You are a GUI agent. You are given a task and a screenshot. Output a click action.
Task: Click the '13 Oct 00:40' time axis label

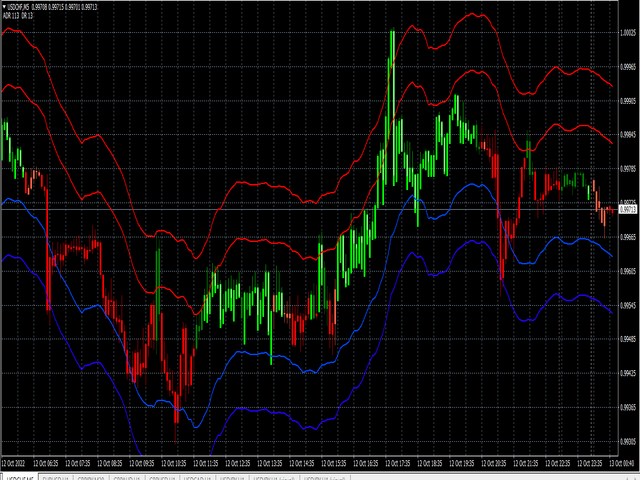point(622,463)
